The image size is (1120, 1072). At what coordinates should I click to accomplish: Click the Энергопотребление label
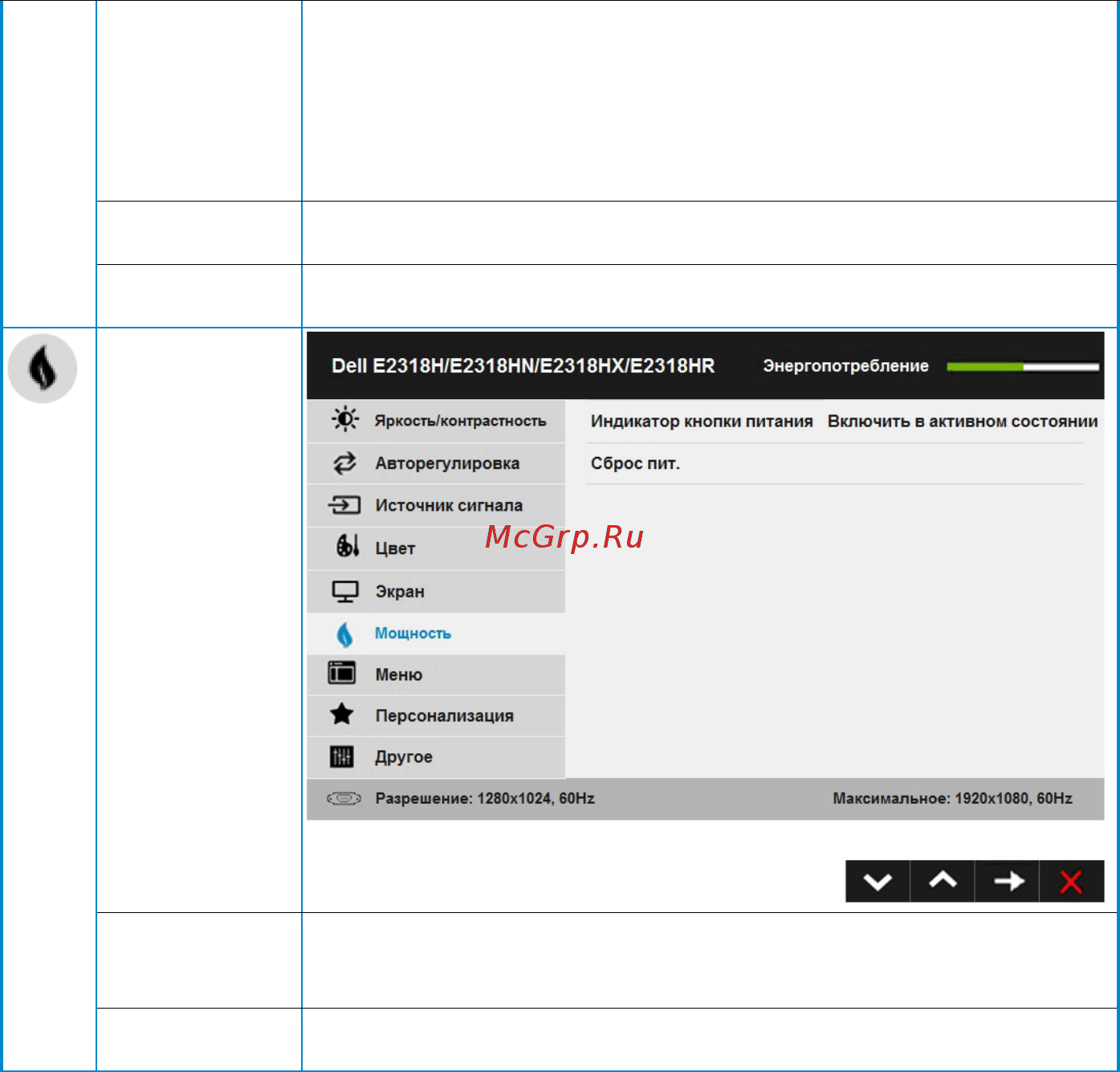point(845,366)
